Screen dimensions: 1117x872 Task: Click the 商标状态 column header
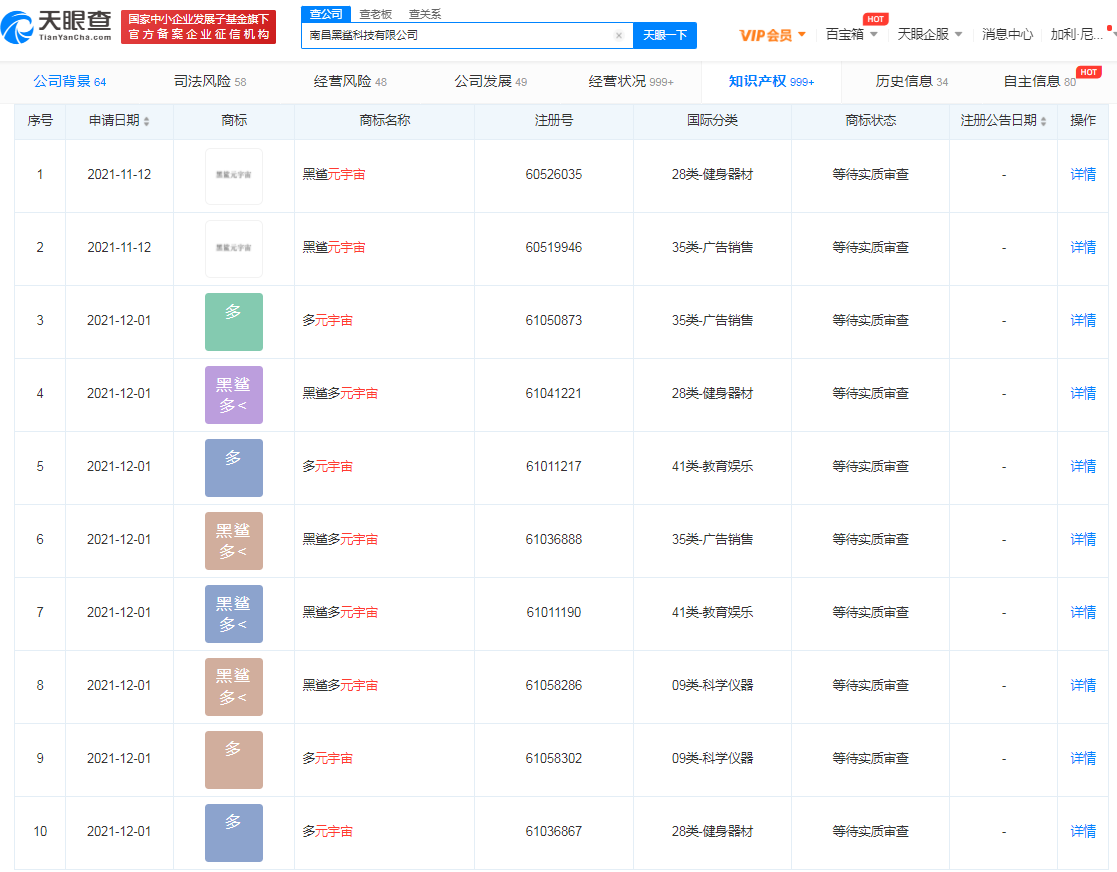(871, 120)
